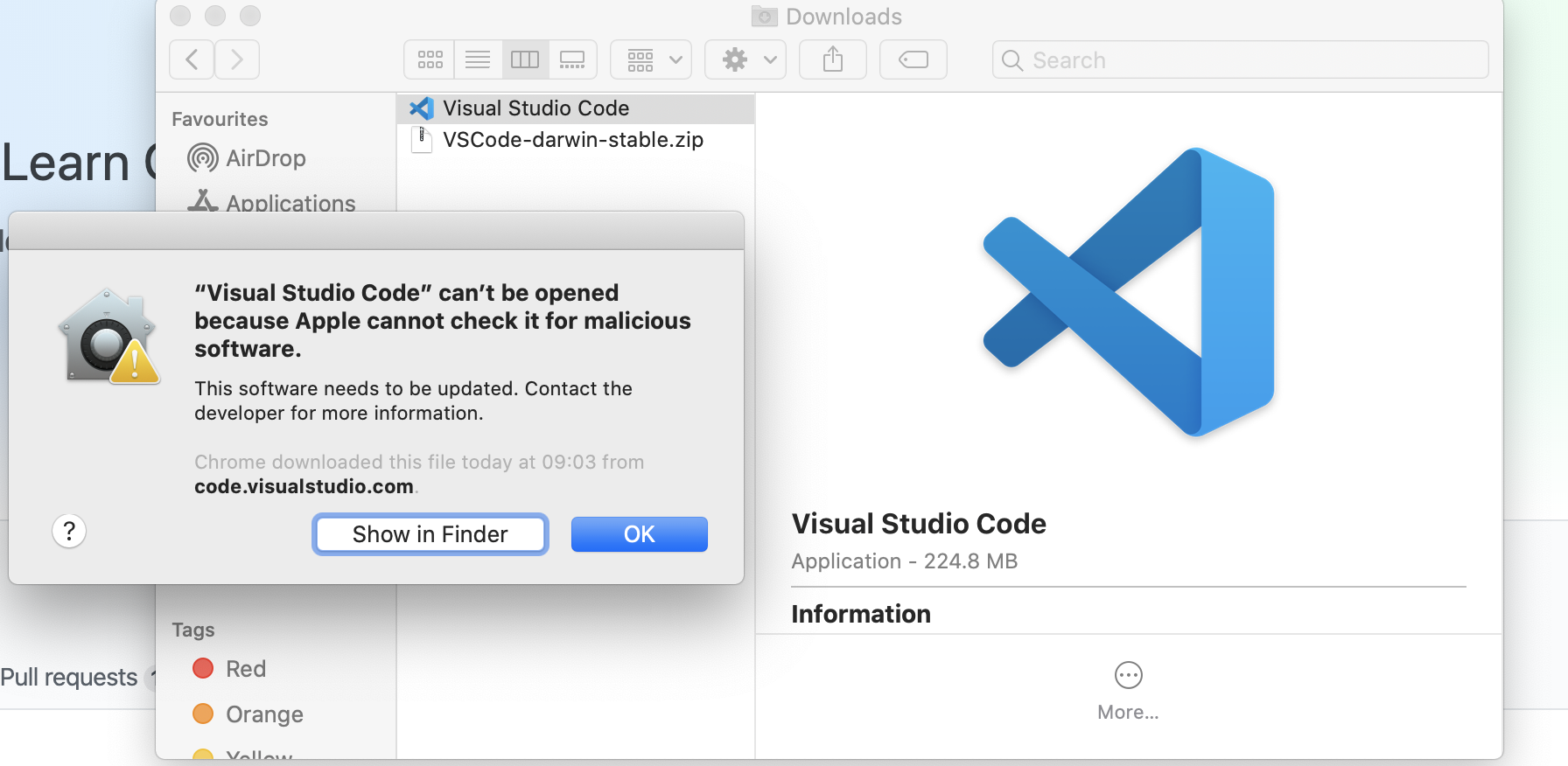
Task: Dismiss the dialog with OK
Action: 640,534
